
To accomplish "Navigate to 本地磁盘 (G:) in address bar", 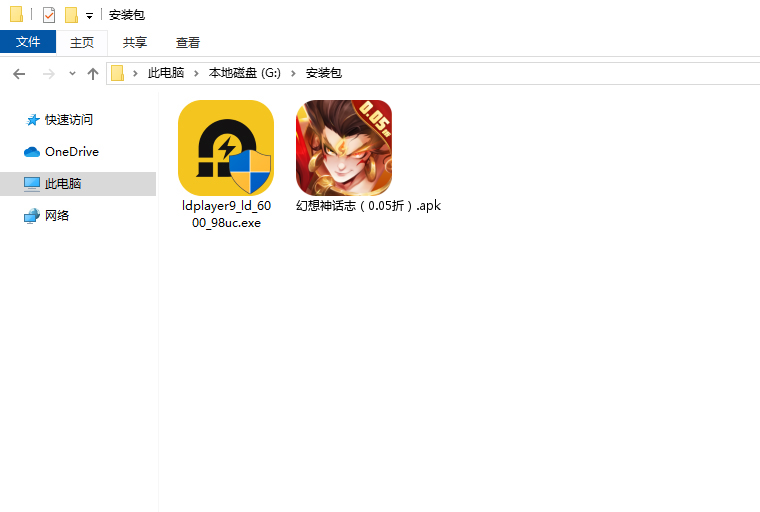I will (x=245, y=73).
